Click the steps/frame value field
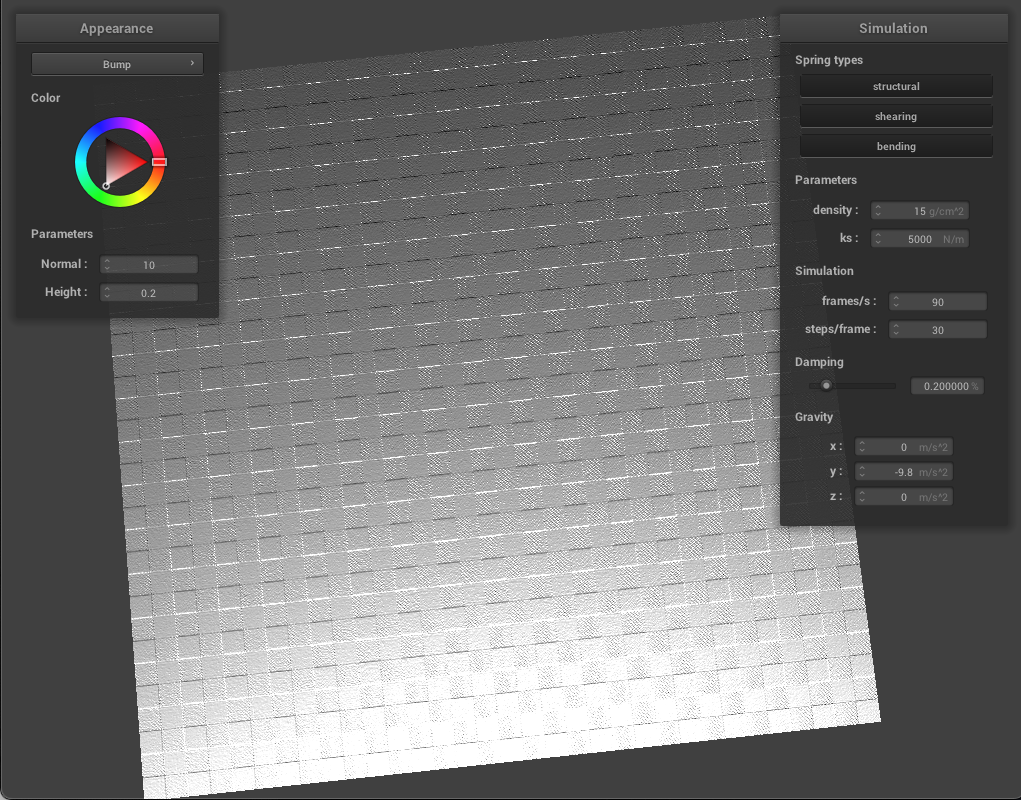 click(938, 329)
